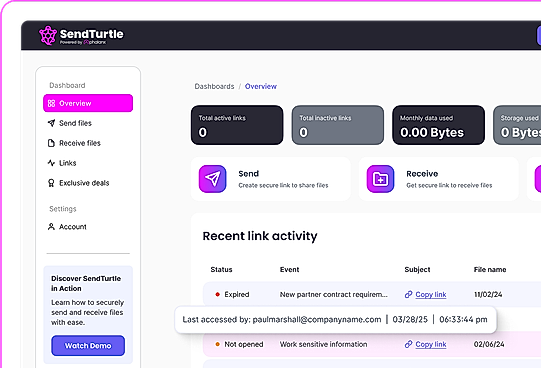Click the purple Receive folder tile icon

point(380,179)
